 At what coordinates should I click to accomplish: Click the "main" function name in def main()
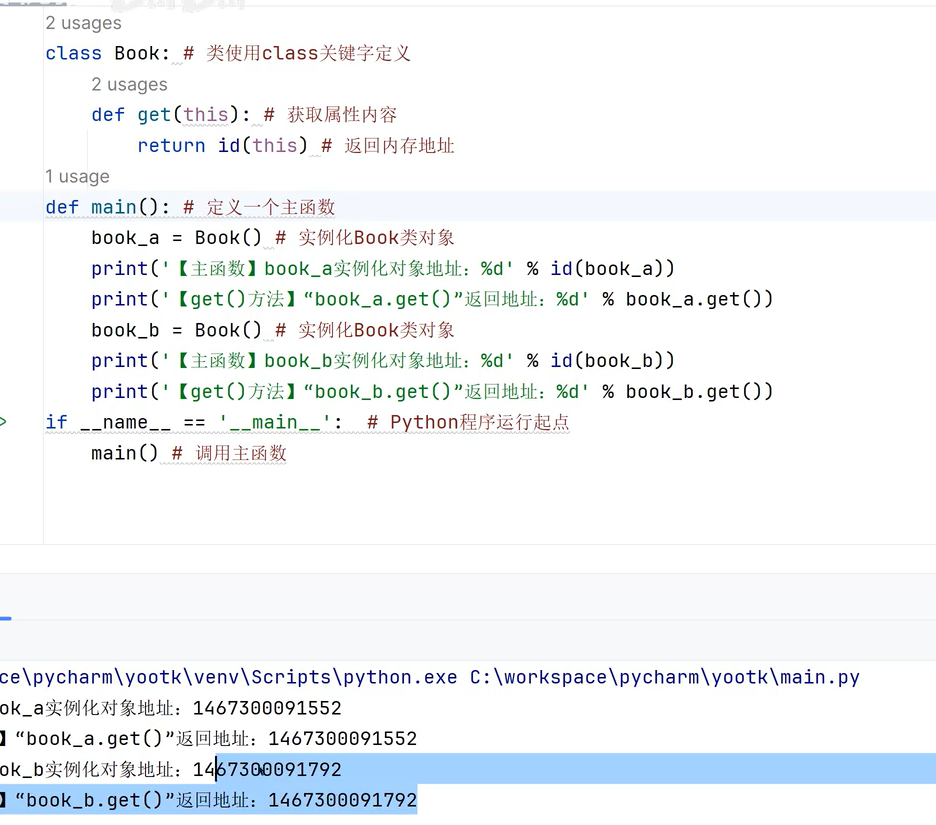(114, 207)
